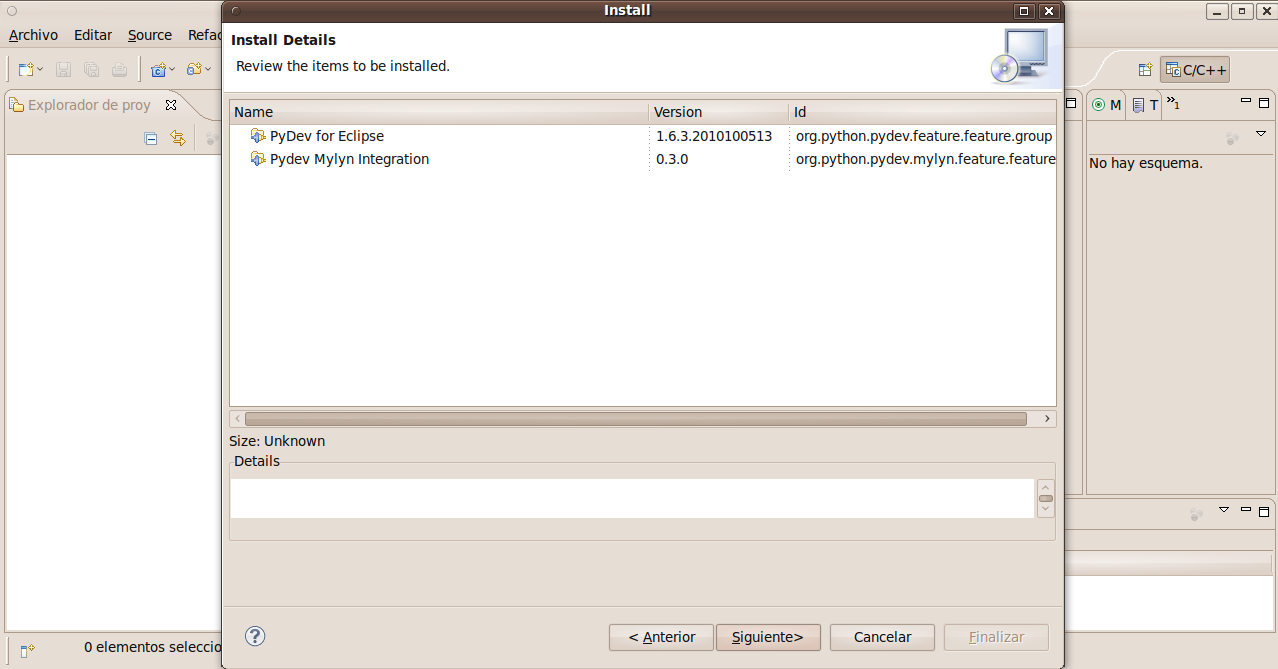
Task: Click version 1.6.3.2010100513 cell
Action: pyautogui.click(x=714, y=136)
